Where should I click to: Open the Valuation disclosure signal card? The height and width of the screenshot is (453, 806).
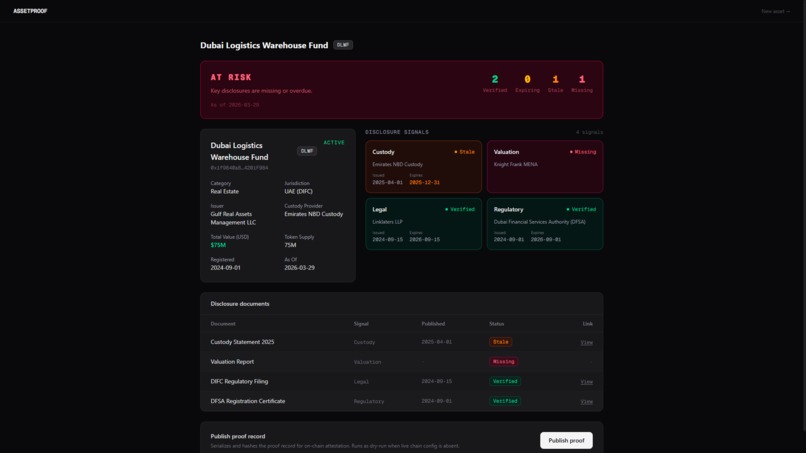pos(545,167)
